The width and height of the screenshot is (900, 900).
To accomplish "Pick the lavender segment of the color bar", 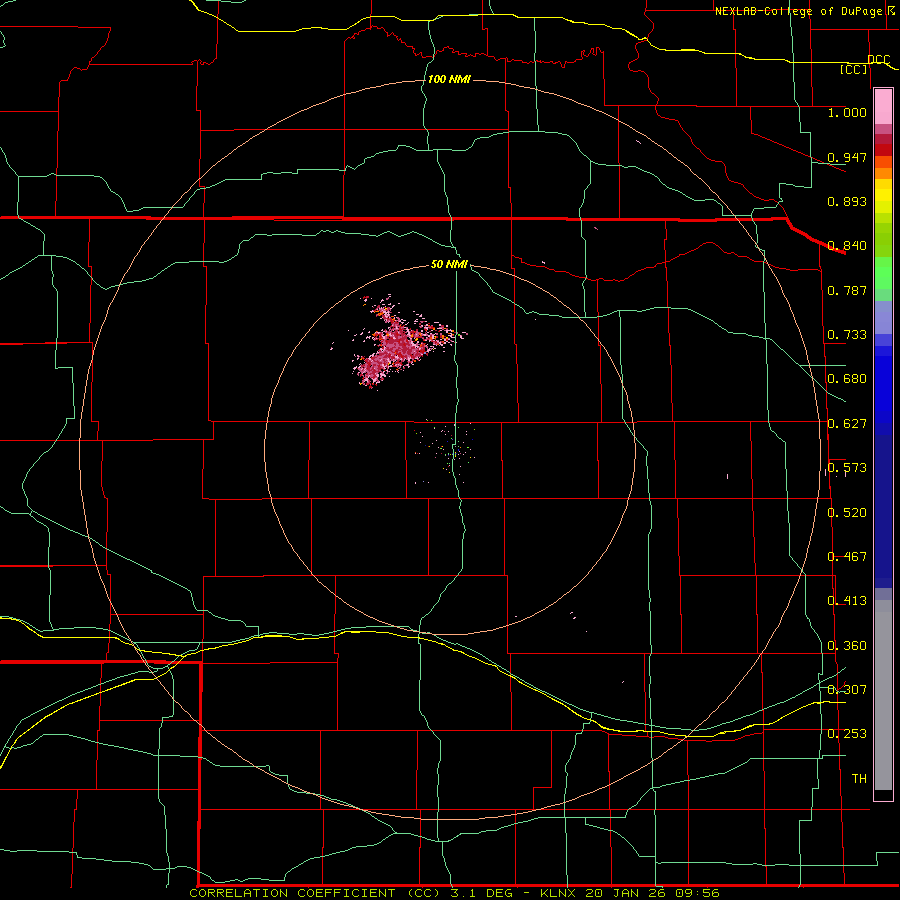I will pos(883,317).
